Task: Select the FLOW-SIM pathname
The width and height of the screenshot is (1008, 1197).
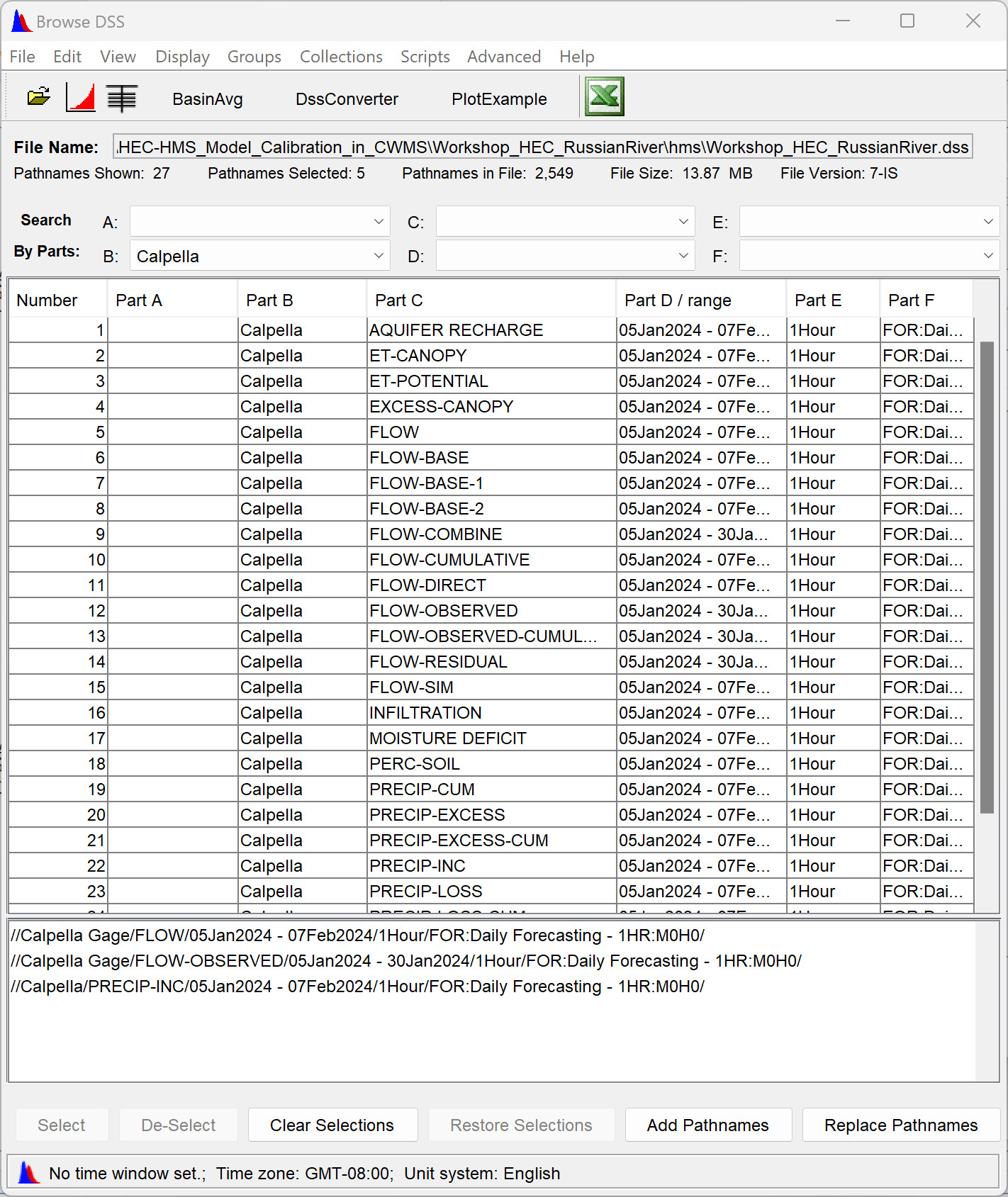Action: click(491, 687)
